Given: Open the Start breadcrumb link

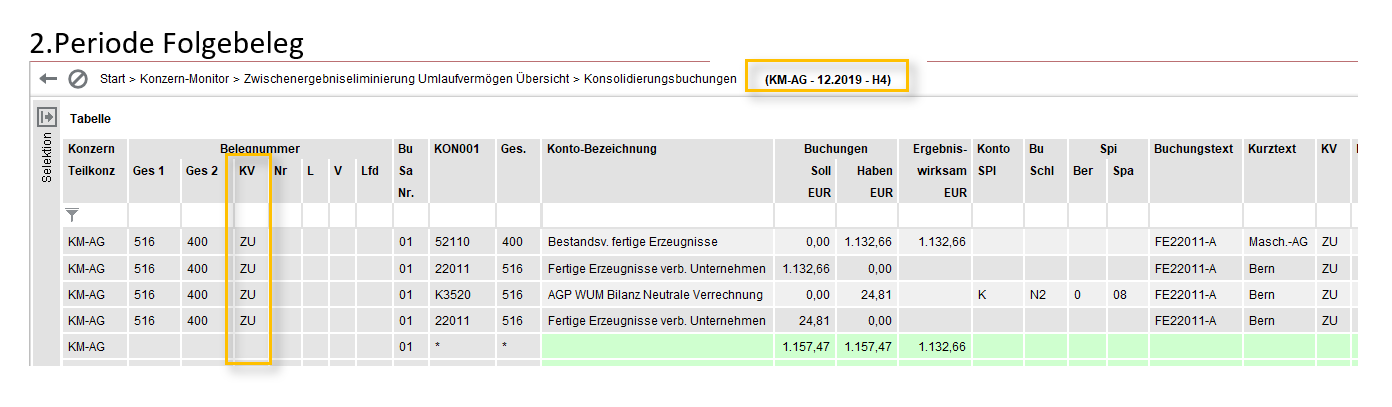Looking at the screenshot, I should pyautogui.click(x=112, y=78).
